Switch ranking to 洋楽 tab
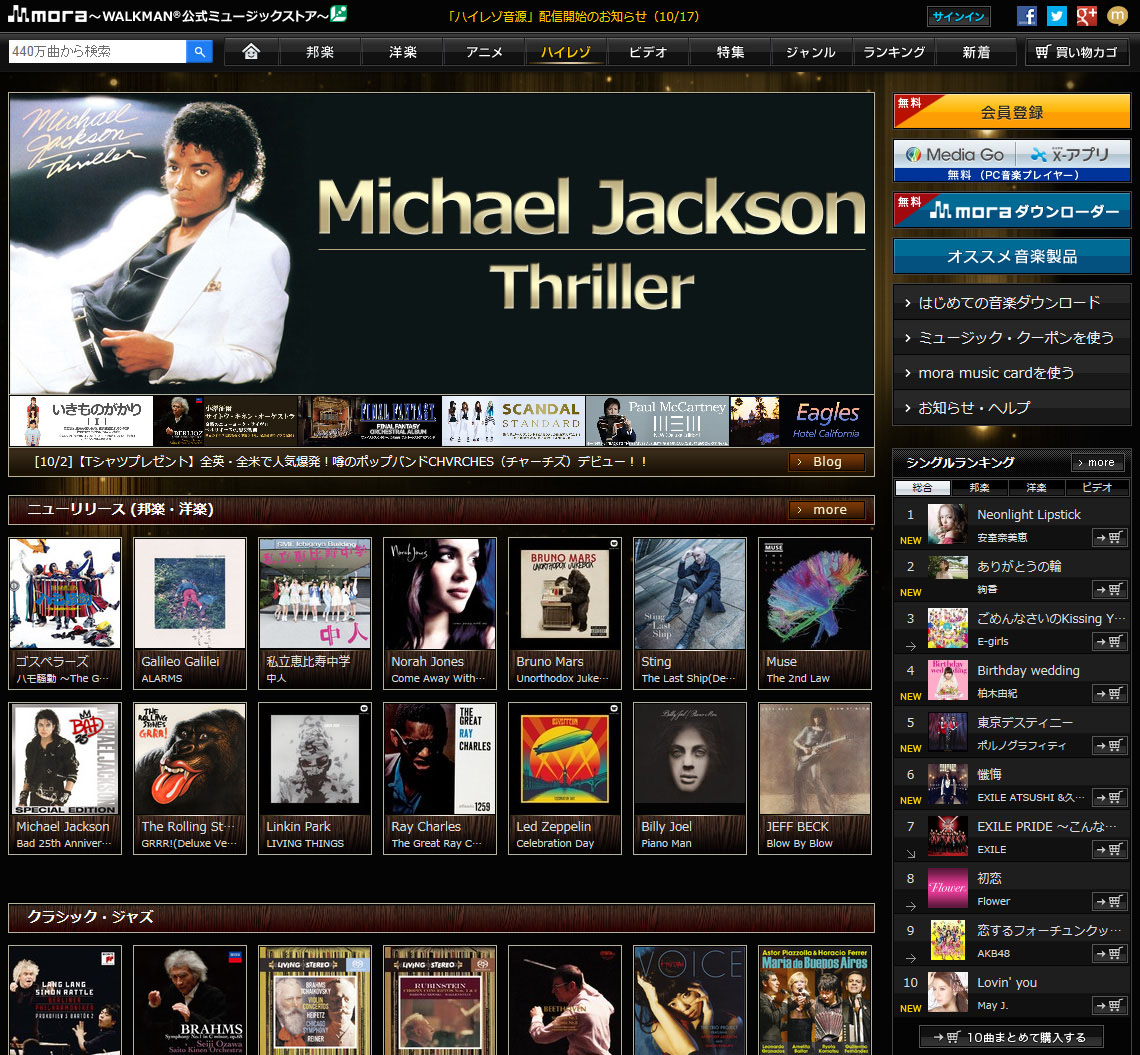The image size is (1140, 1055). pos(1037,487)
